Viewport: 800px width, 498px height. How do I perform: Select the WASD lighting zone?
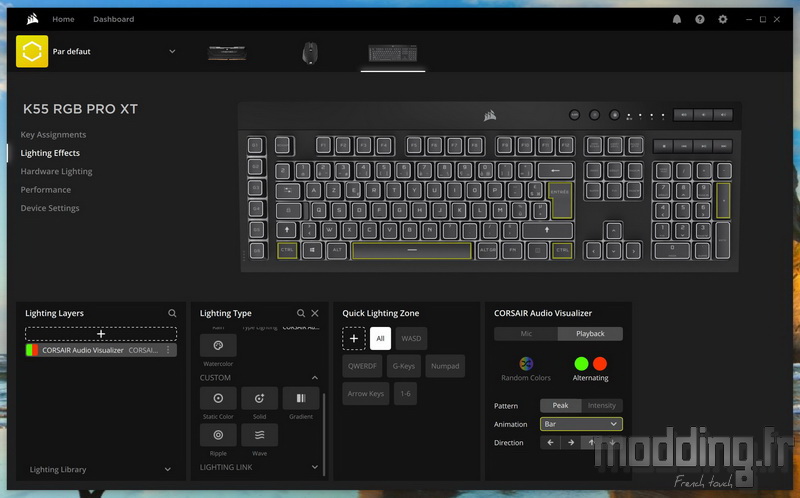coord(411,338)
